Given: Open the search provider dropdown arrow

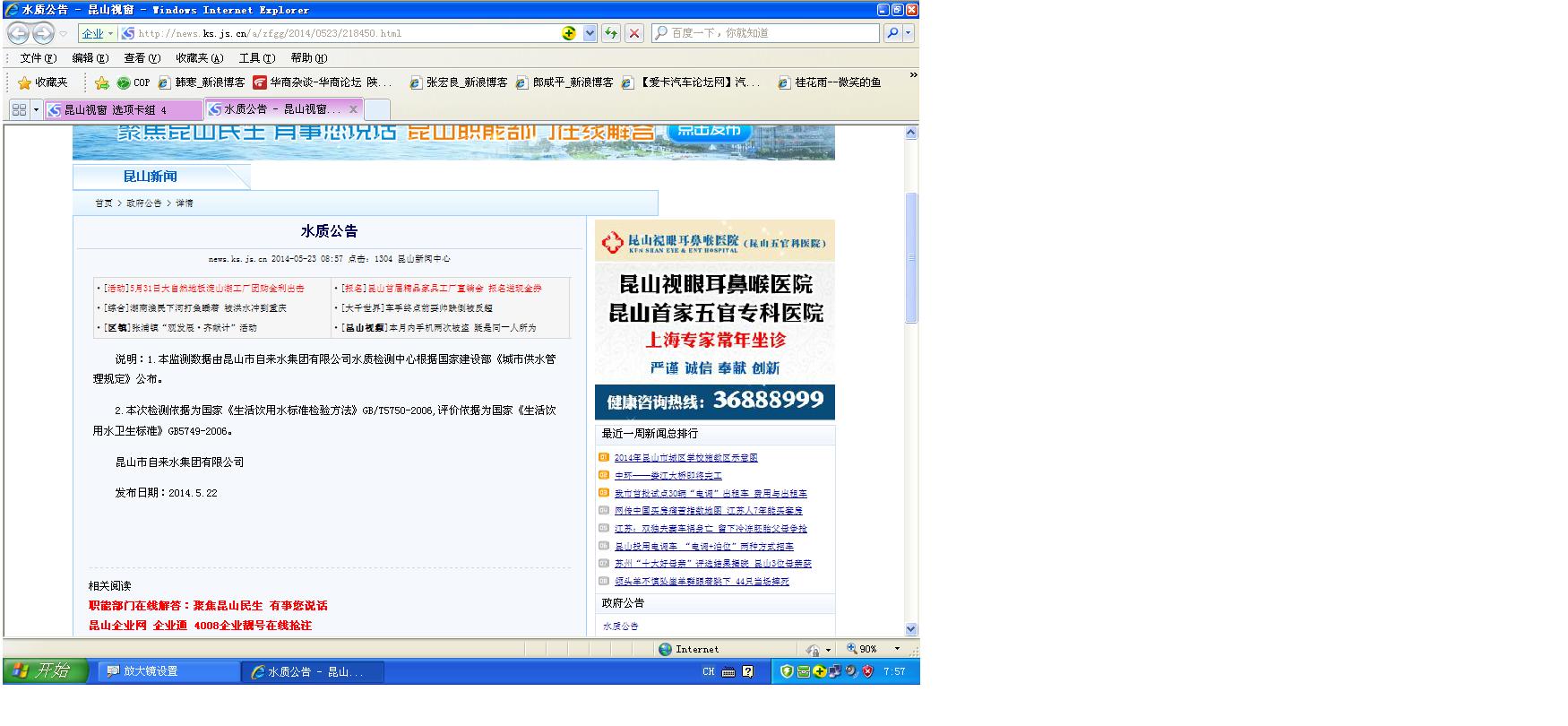Looking at the screenshot, I should coord(909,33).
